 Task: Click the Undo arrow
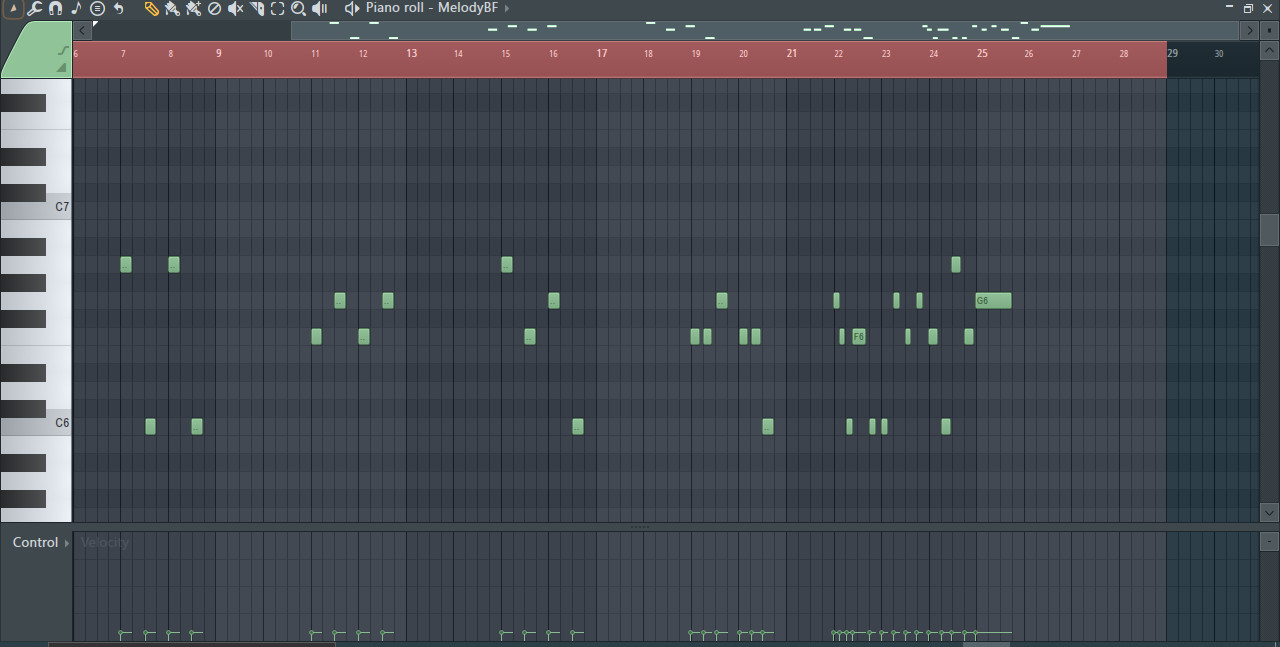117,8
